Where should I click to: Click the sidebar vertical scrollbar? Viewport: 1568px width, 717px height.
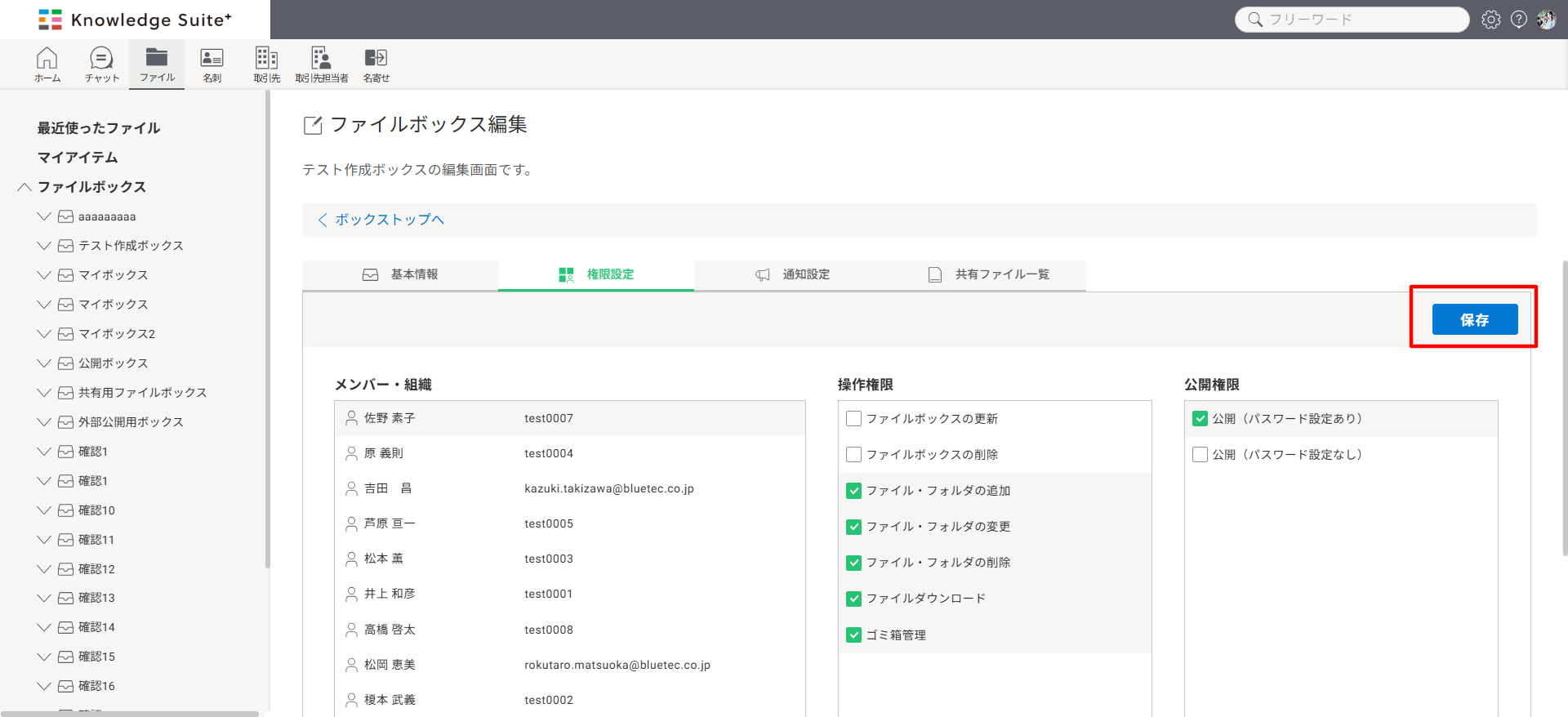pos(267,329)
